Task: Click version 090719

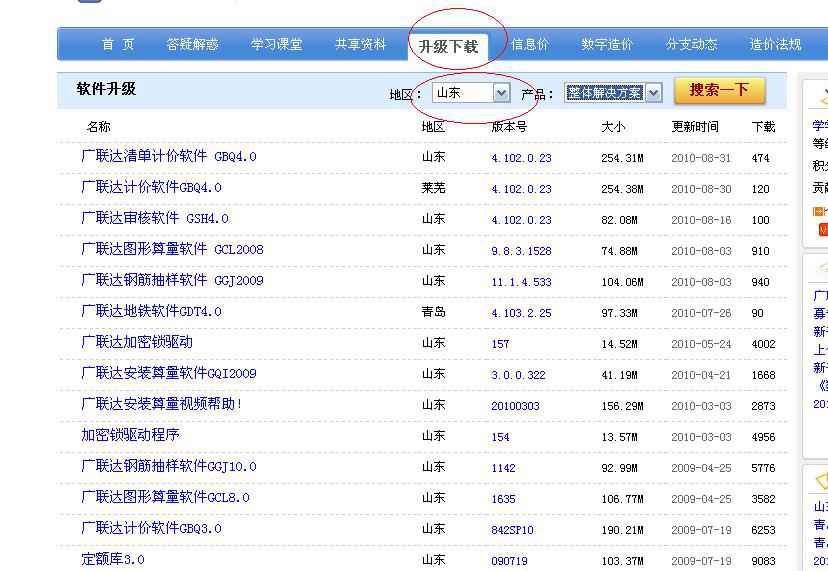Action: click(510, 561)
